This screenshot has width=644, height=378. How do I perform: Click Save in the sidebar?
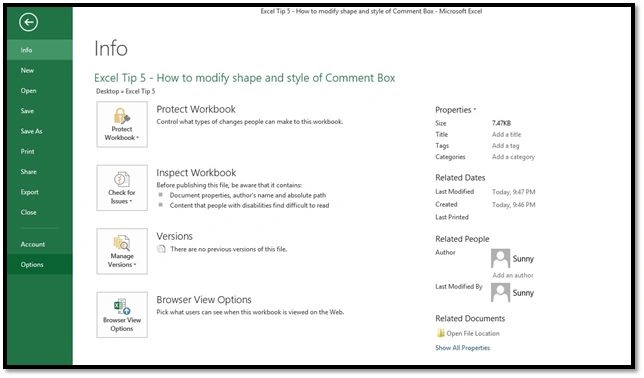(x=40, y=111)
